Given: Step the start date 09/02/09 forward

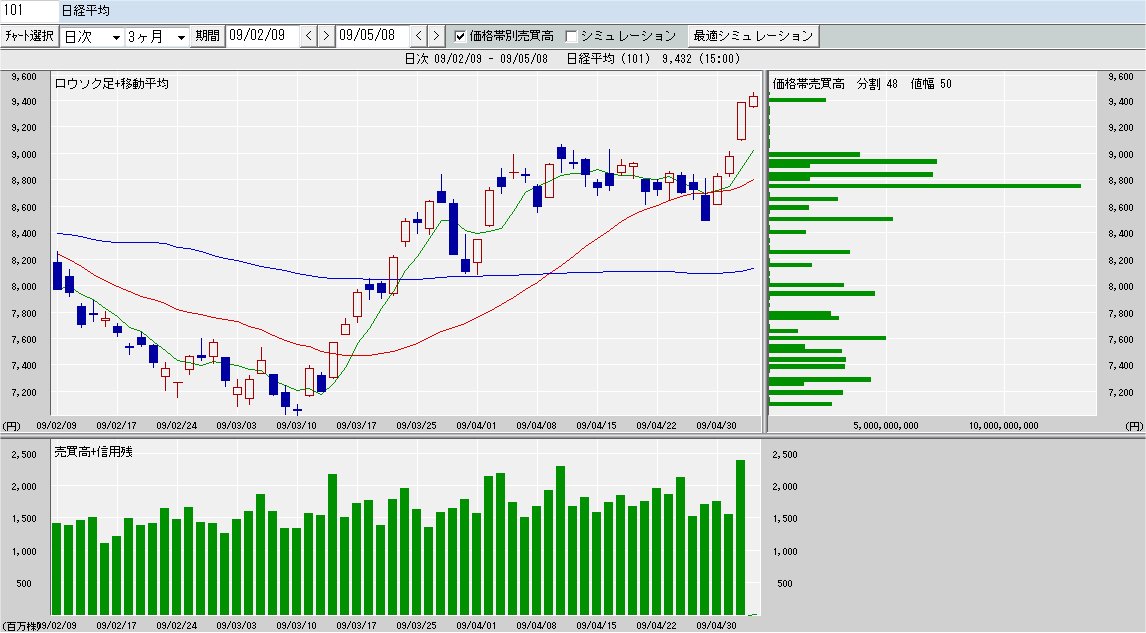Looking at the screenshot, I should coord(326,36).
